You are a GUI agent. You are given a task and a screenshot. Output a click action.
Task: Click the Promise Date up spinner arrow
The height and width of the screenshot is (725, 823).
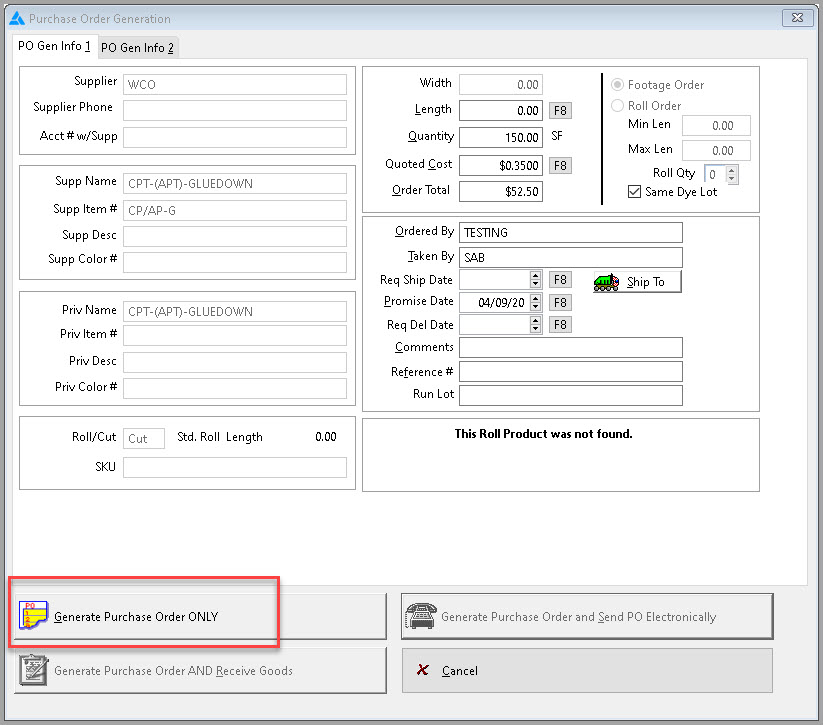(535, 298)
